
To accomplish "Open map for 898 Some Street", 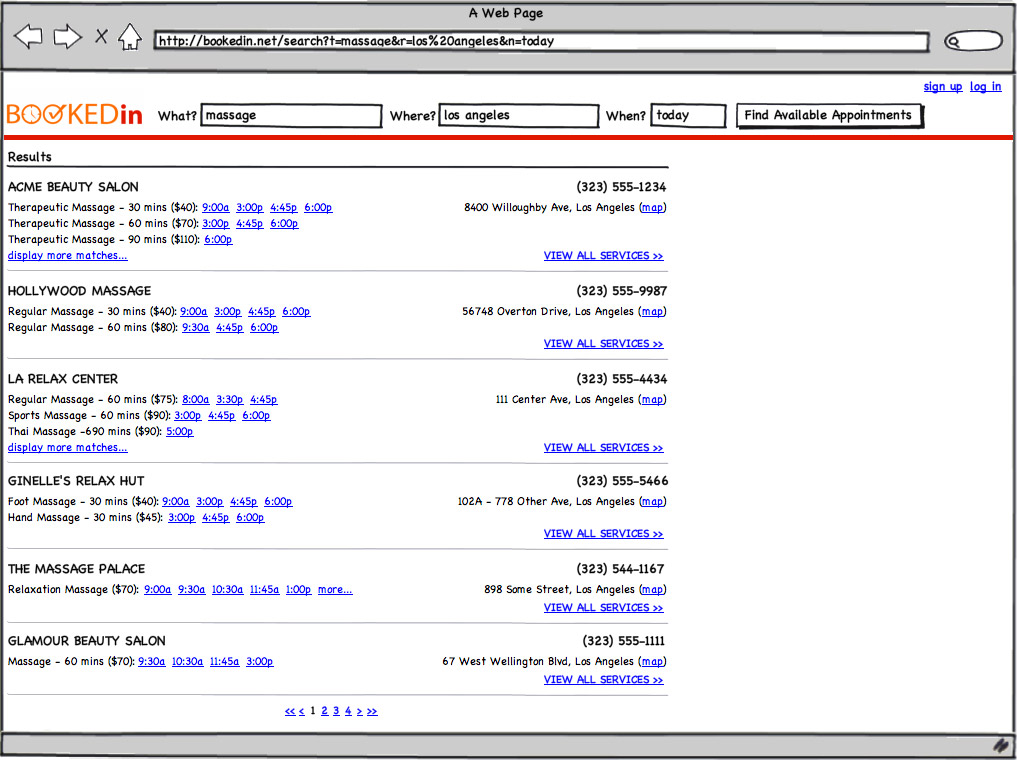I will tap(652, 589).
